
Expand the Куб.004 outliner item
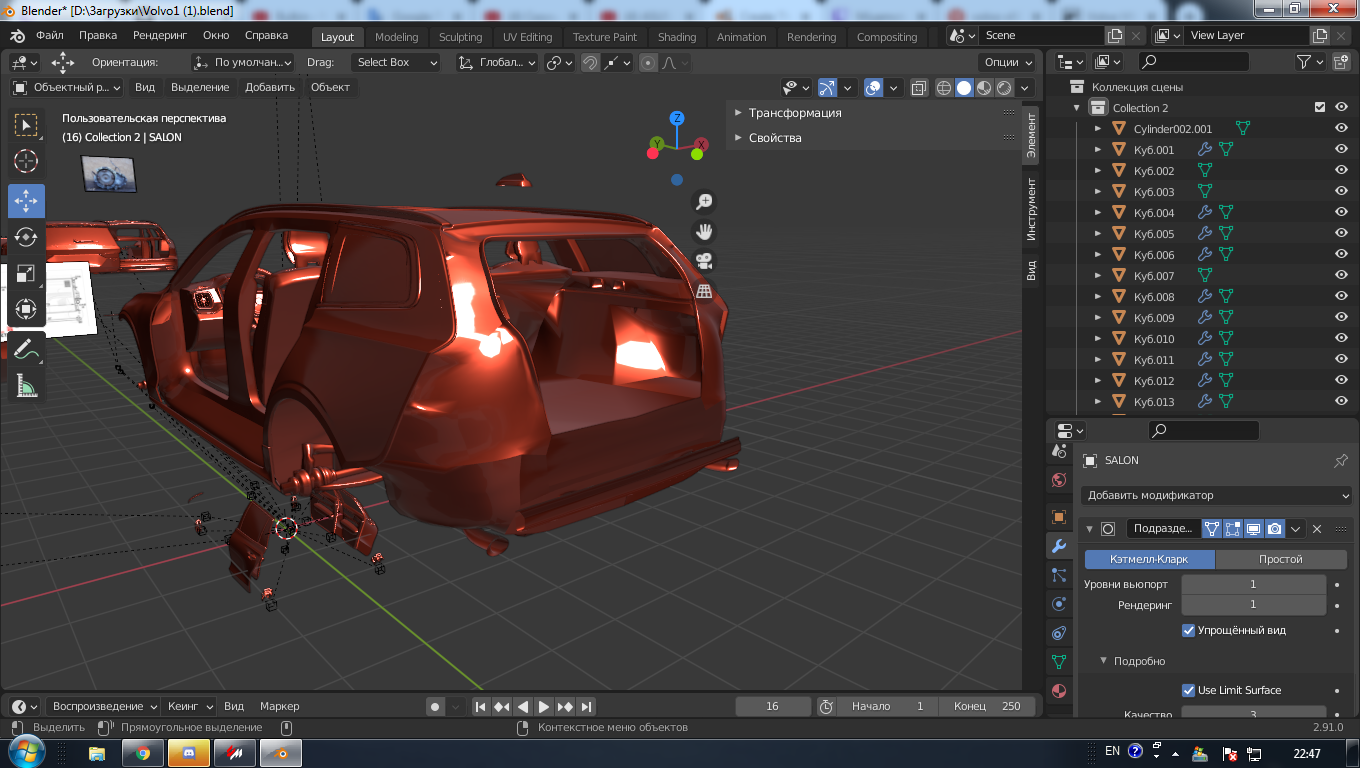coord(1098,213)
